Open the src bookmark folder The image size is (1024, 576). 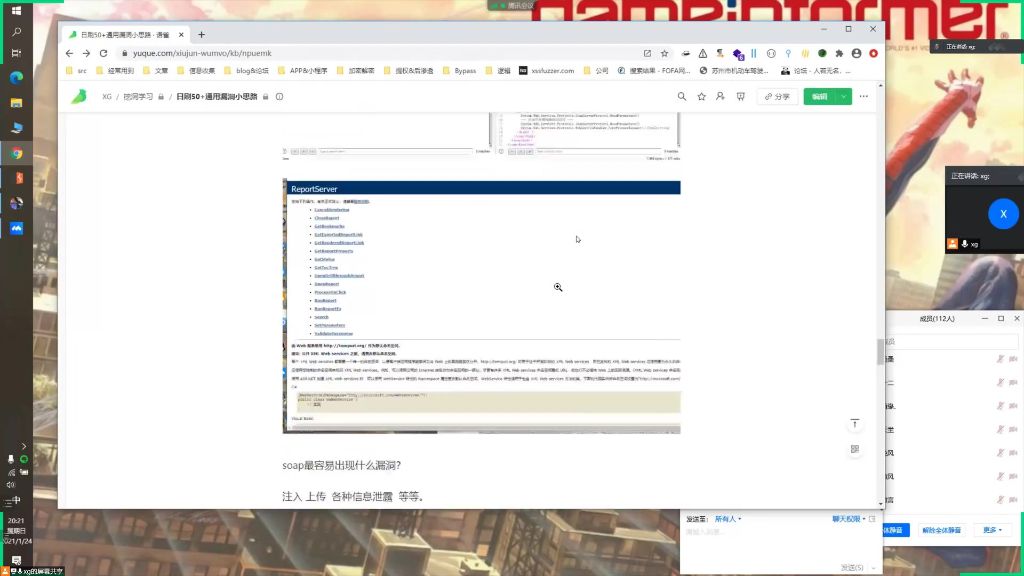coord(76,71)
